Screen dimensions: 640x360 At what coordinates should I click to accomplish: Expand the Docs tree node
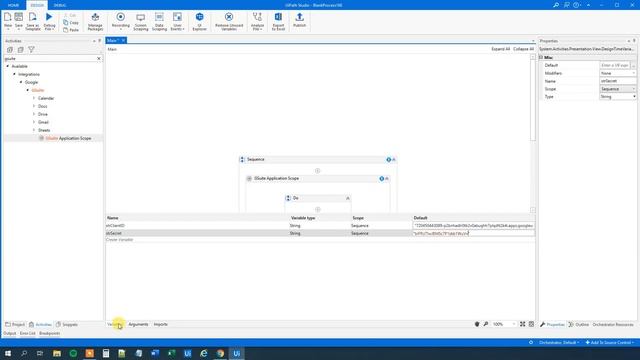(x=34, y=106)
